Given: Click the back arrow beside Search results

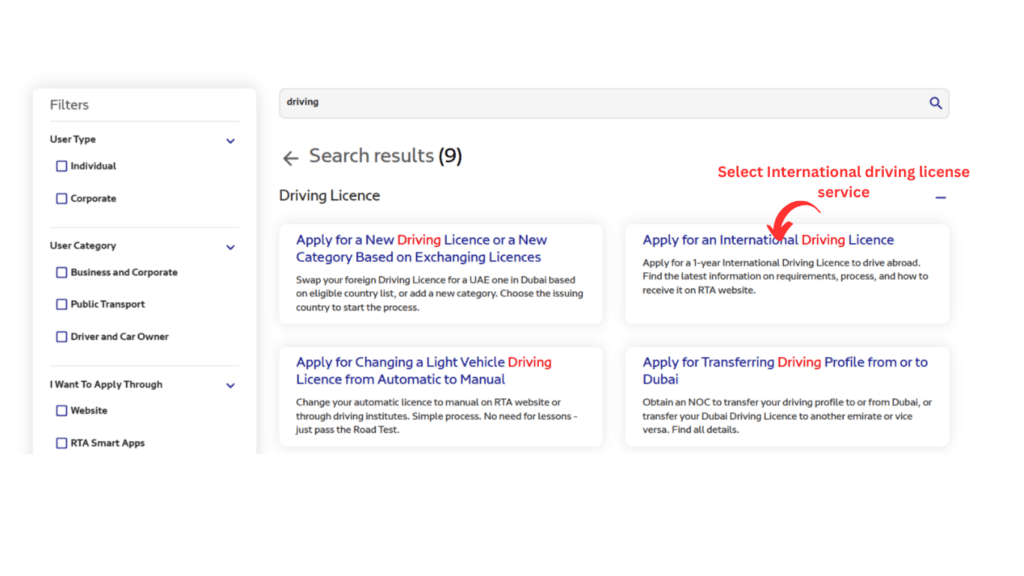Looking at the screenshot, I should pos(290,157).
